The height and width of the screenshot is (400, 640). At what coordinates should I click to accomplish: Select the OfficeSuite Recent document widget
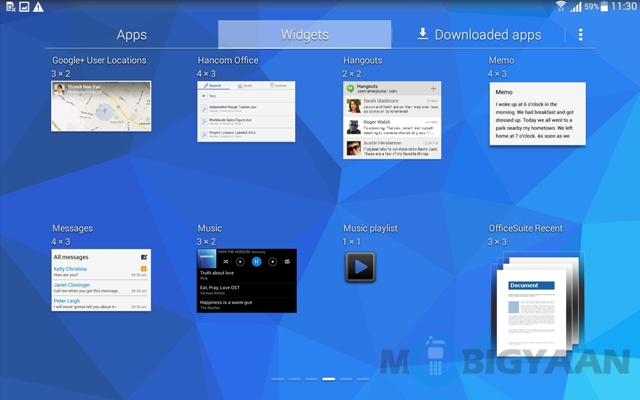(x=537, y=304)
